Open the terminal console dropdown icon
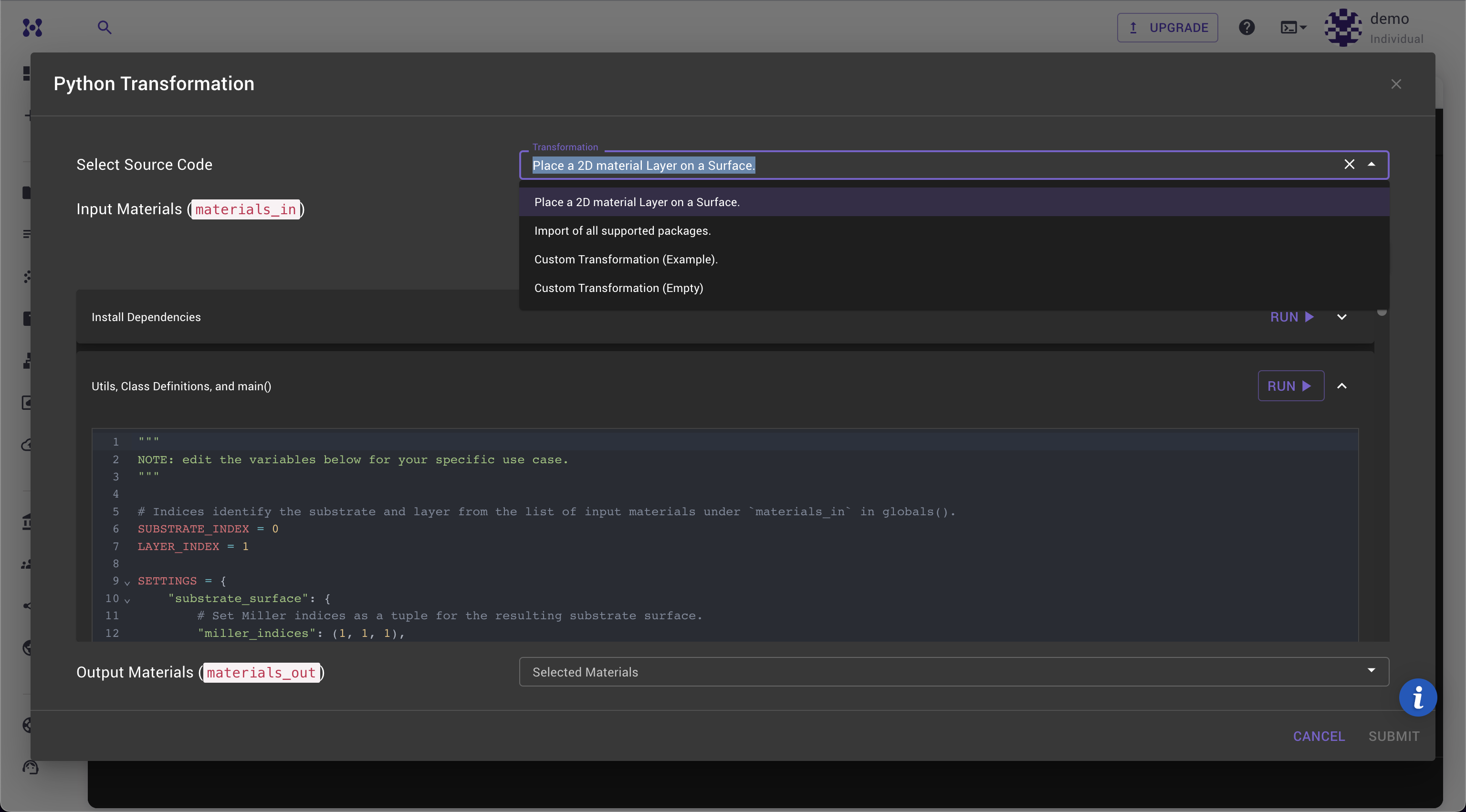 [1293, 27]
